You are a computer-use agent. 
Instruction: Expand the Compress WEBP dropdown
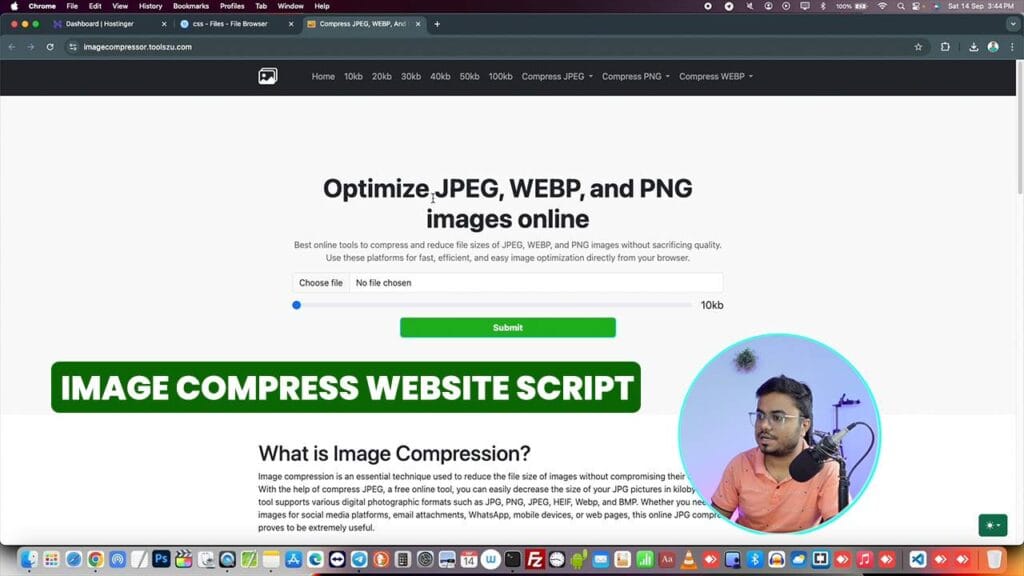(x=714, y=76)
